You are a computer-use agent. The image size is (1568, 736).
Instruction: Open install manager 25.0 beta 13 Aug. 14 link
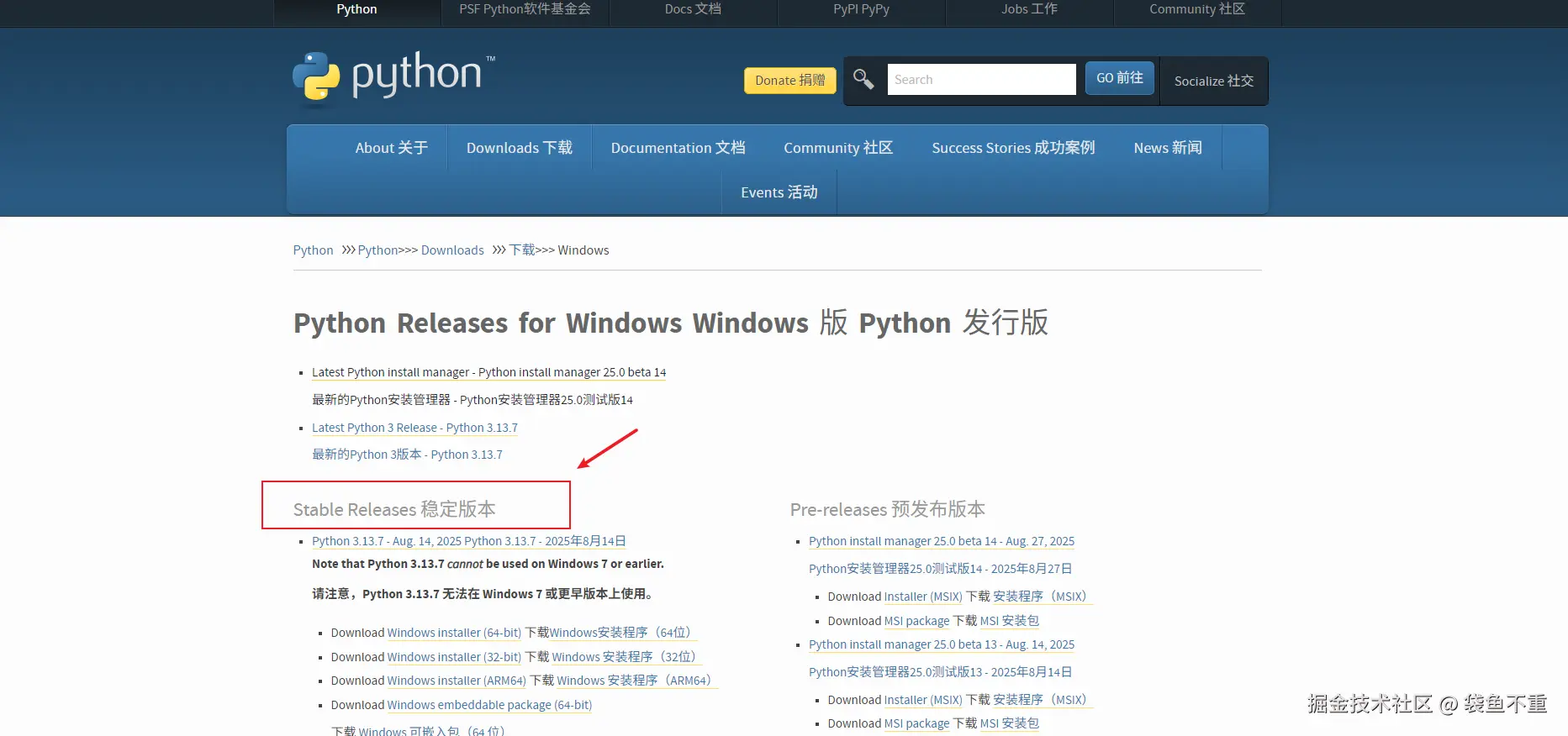pyautogui.click(x=942, y=644)
